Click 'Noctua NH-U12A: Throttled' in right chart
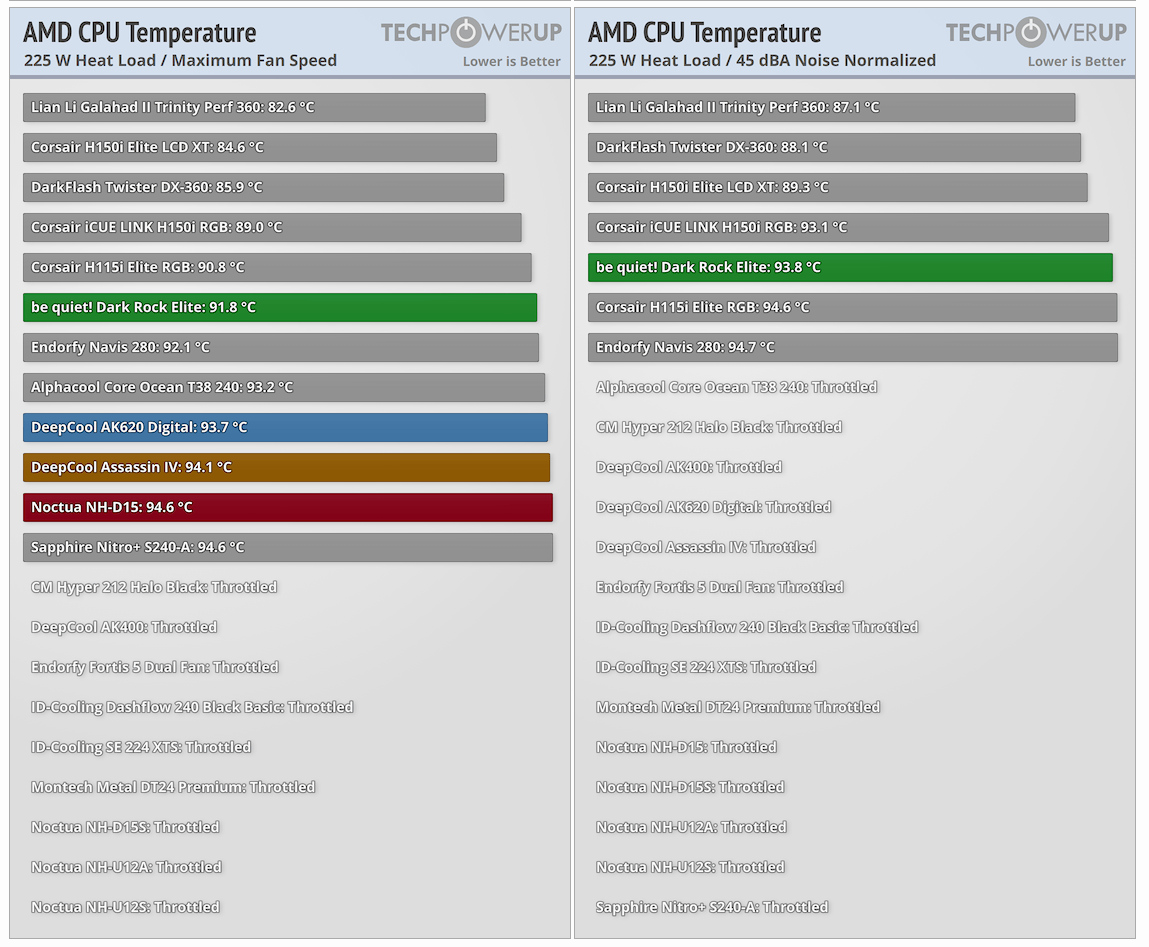This screenshot has width=1149, height=947. (691, 827)
